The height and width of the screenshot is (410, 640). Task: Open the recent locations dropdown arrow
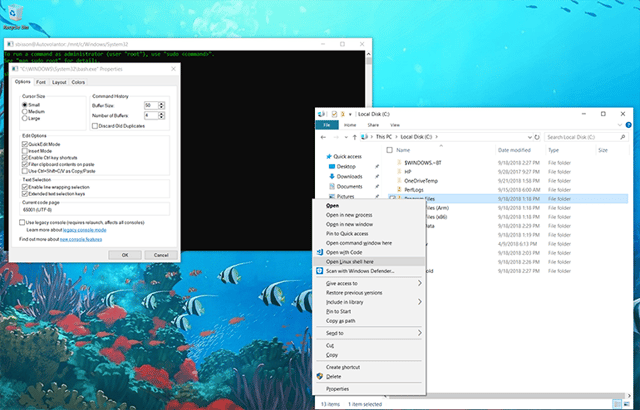pos(346,137)
